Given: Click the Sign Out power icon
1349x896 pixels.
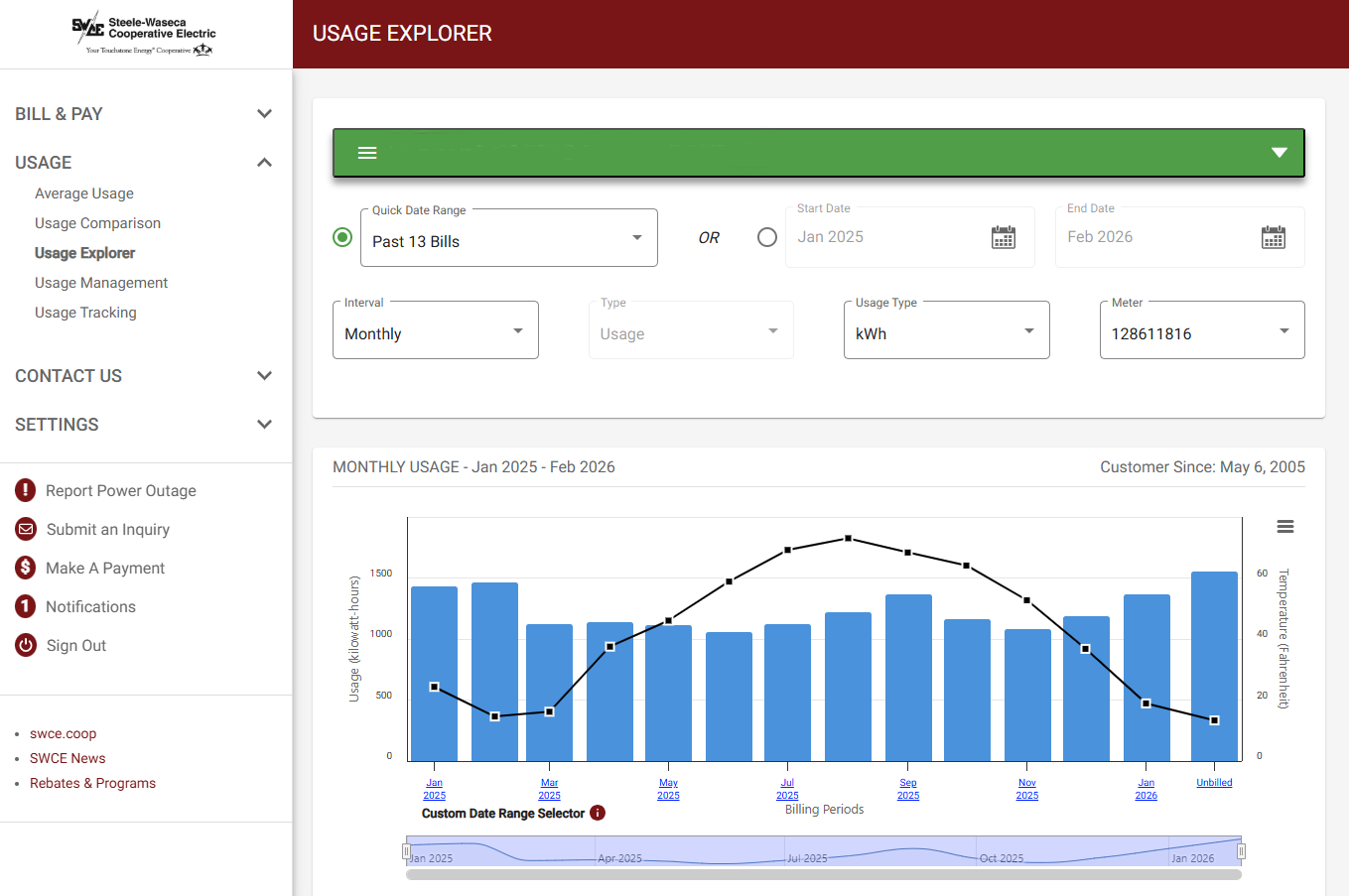Looking at the screenshot, I should coord(25,645).
